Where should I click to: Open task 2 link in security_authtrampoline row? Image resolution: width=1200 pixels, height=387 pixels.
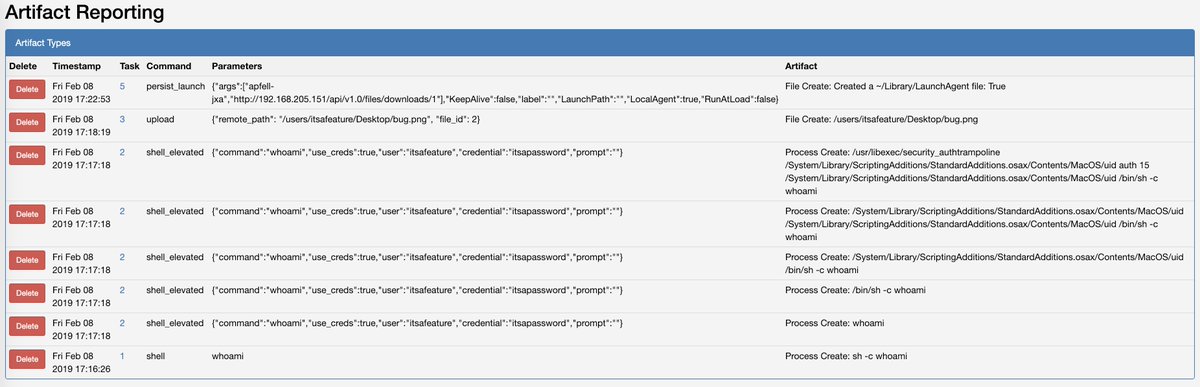coord(122,152)
